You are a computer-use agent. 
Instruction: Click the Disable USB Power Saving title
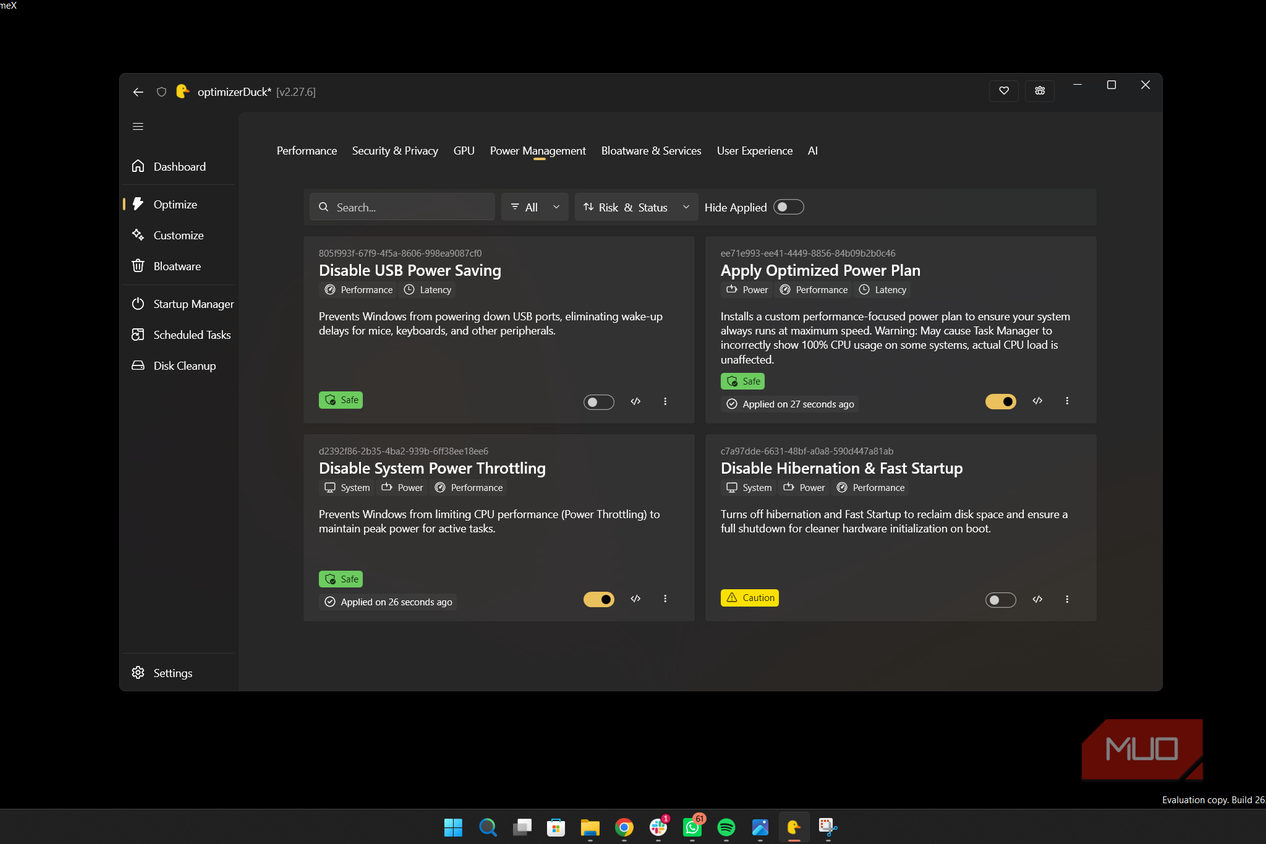click(x=410, y=270)
